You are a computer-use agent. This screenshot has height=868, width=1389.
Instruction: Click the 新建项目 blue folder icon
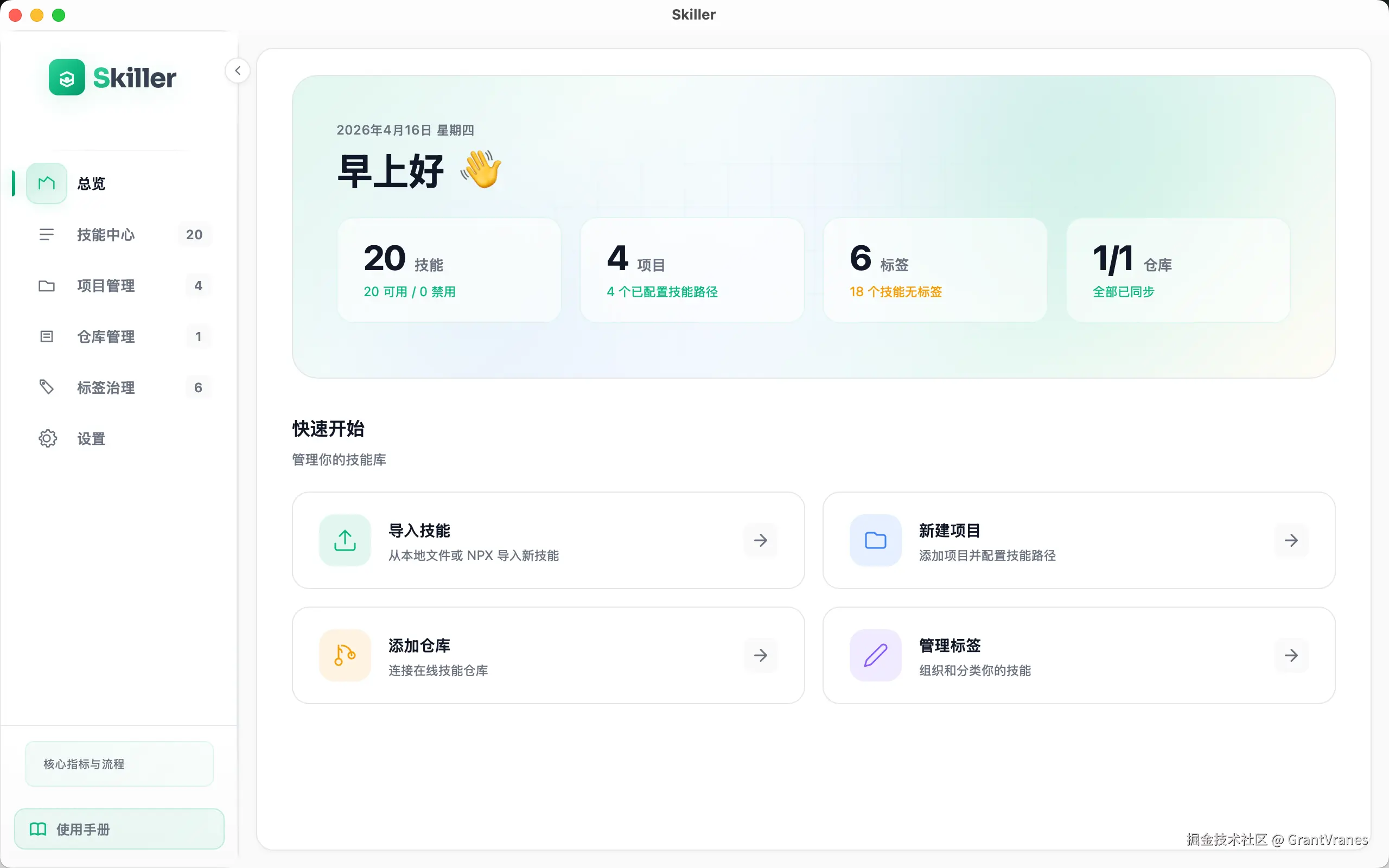pos(875,540)
